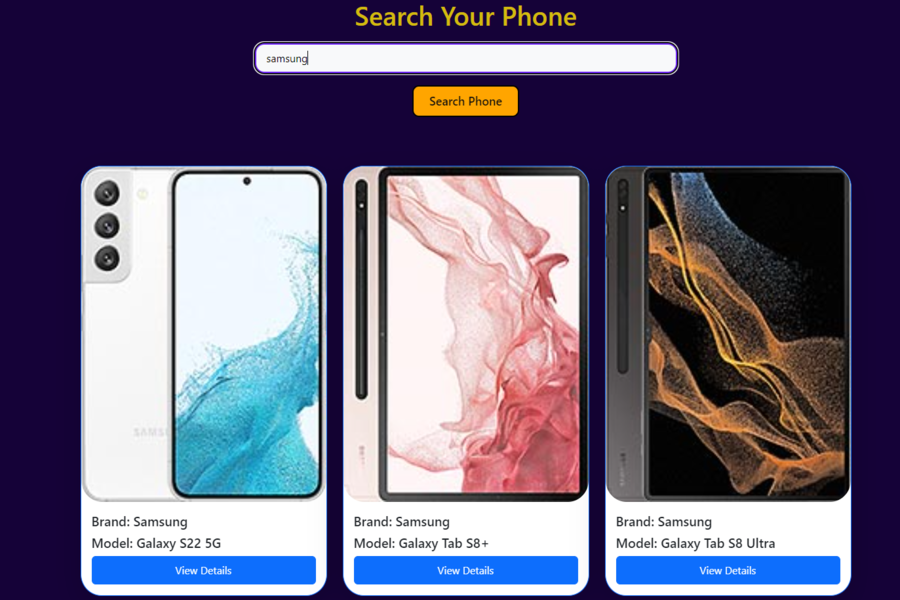Click the search input containing 'samsung'
The image size is (900, 600).
pos(465,58)
